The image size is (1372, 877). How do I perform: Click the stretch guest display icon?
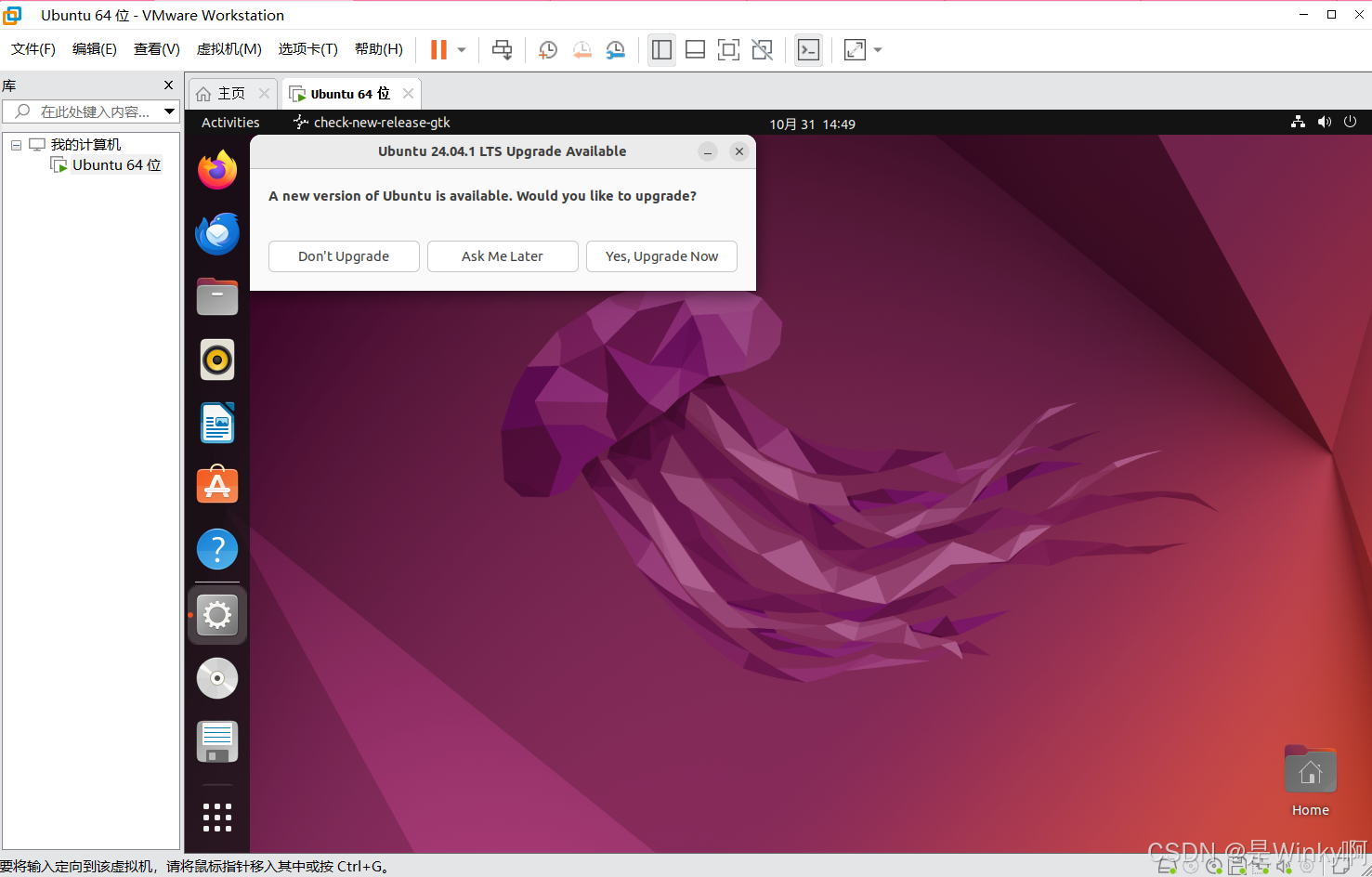pyautogui.click(x=855, y=50)
